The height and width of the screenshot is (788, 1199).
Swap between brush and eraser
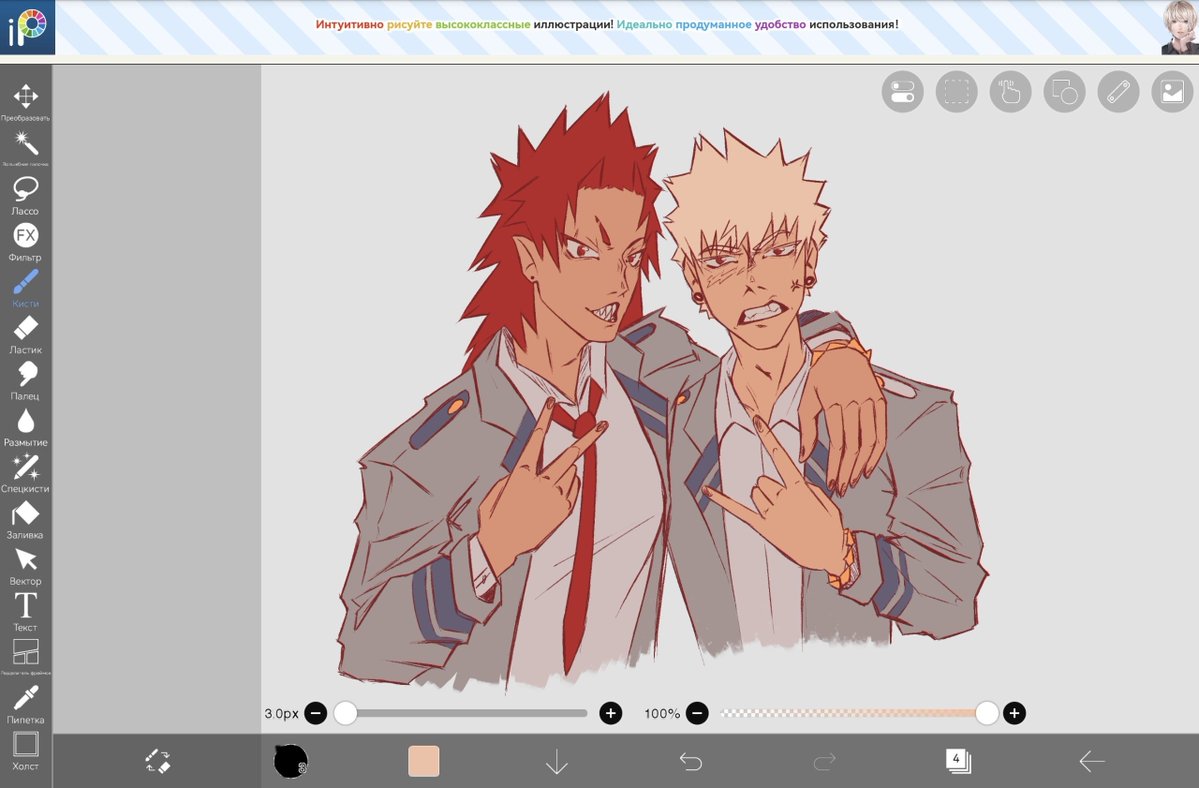coord(158,761)
